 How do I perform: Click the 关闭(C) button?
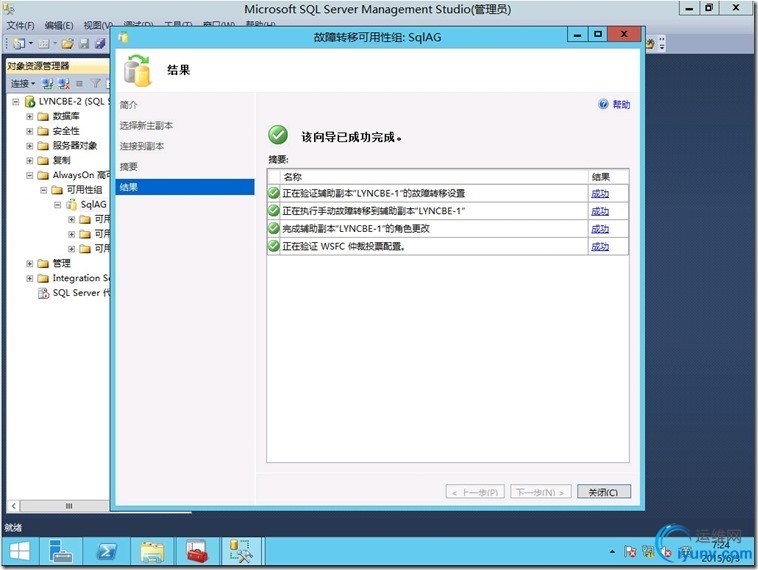[604, 492]
